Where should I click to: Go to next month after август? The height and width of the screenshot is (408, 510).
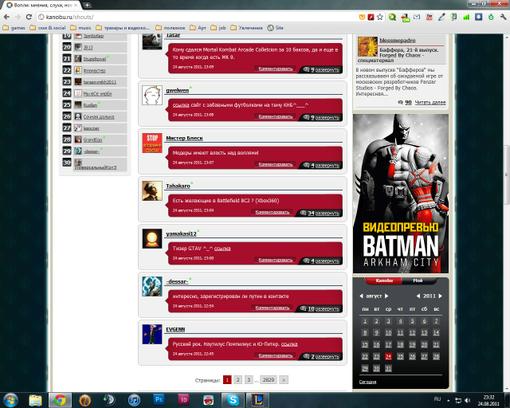point(386,296)
